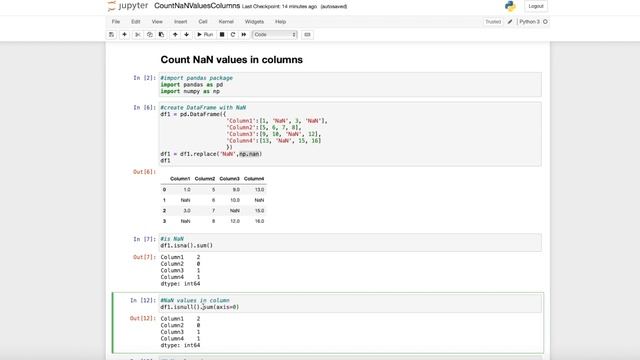Click into the df1.isnull().sum(axis=0) cell
This screenshot has width=640, height=360.
[x=350, y=304]
